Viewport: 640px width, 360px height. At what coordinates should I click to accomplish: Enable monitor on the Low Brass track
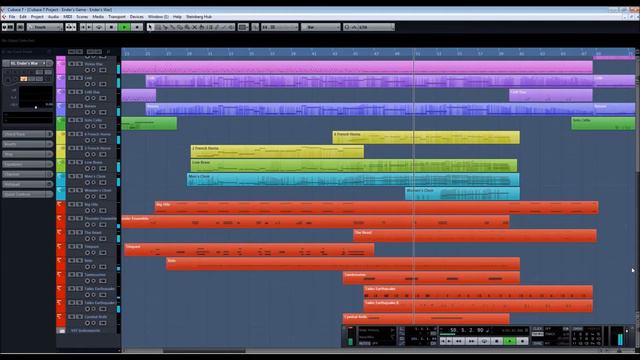pos(94,168)
